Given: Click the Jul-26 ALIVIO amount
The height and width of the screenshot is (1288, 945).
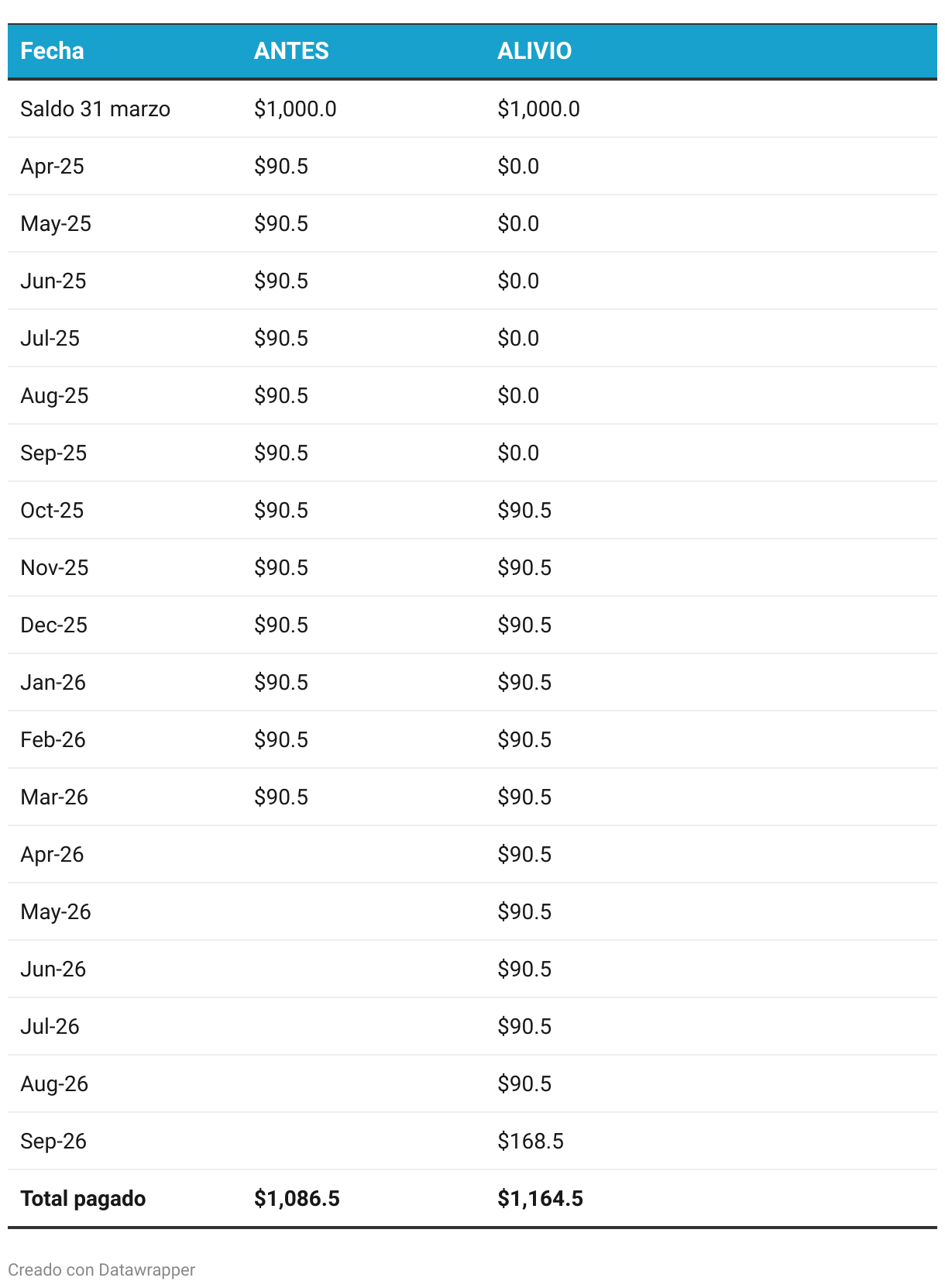Looking at the screenshot, I should tap(524, 1026).
